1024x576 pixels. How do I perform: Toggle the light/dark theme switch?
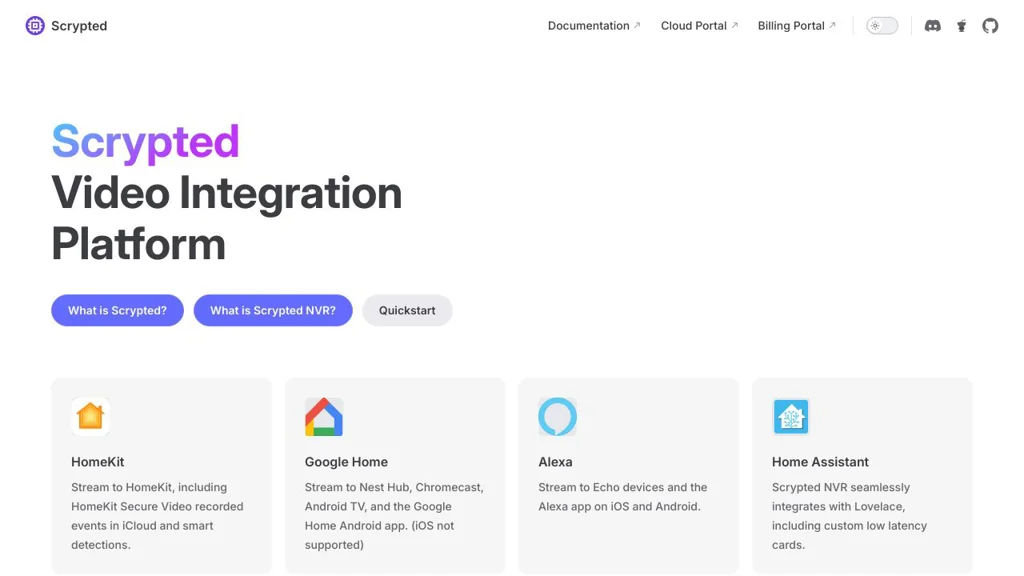click(882, 25)
